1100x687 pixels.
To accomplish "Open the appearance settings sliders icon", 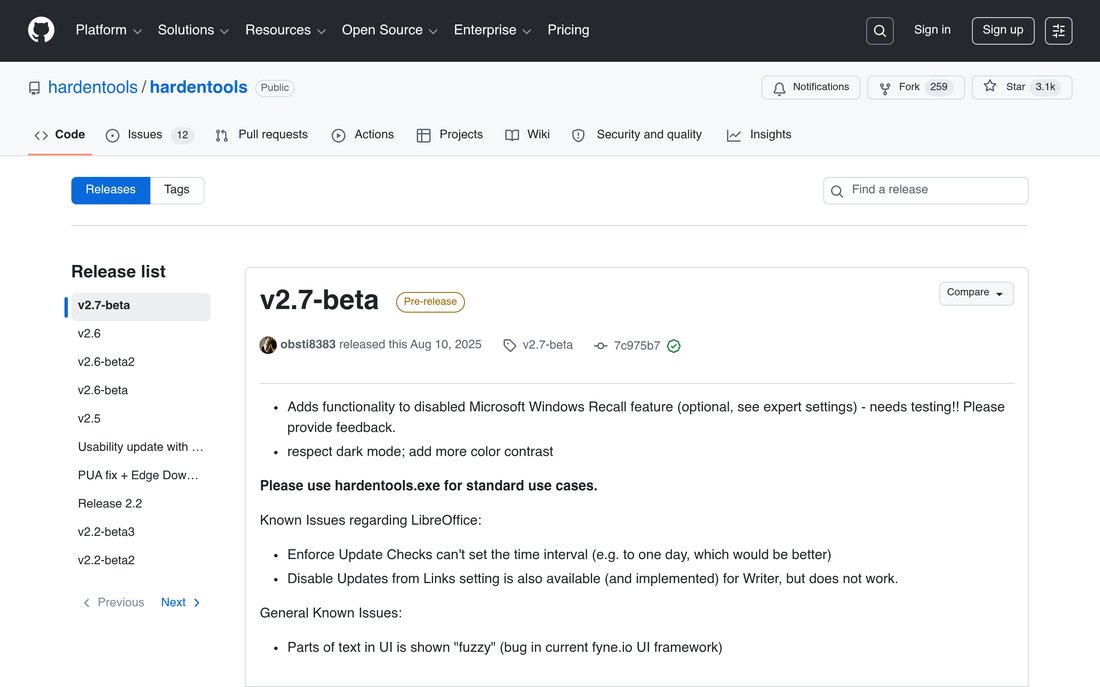I will coord(1058,31).
